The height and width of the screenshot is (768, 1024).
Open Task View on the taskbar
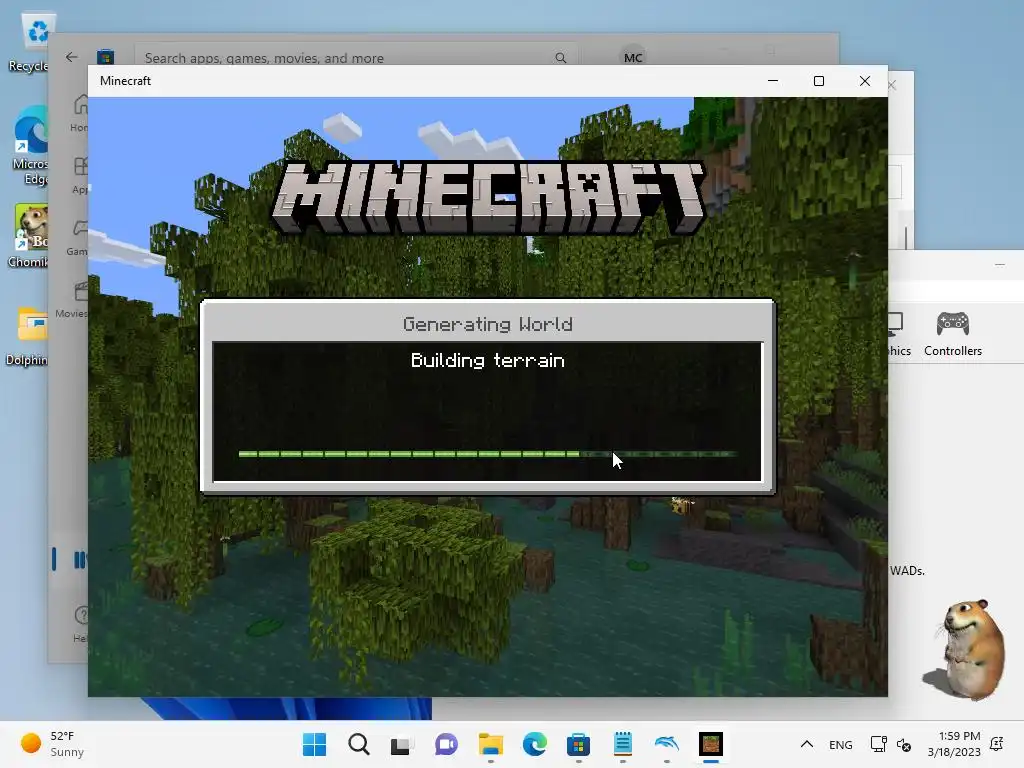click(x=402, y=744)
